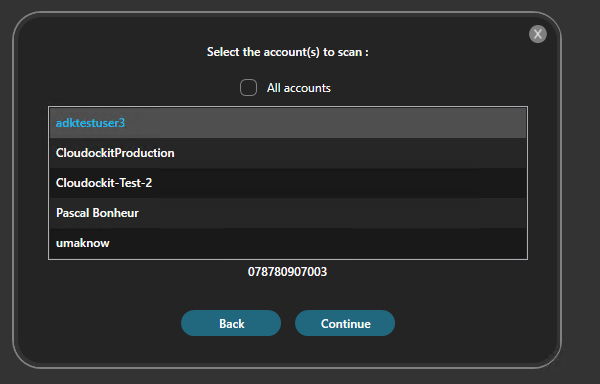Screen dimensions: 600x384
Task: Highlight the CloudockitProduction list row
Action: pyautogui.click(x=288, y=153)
